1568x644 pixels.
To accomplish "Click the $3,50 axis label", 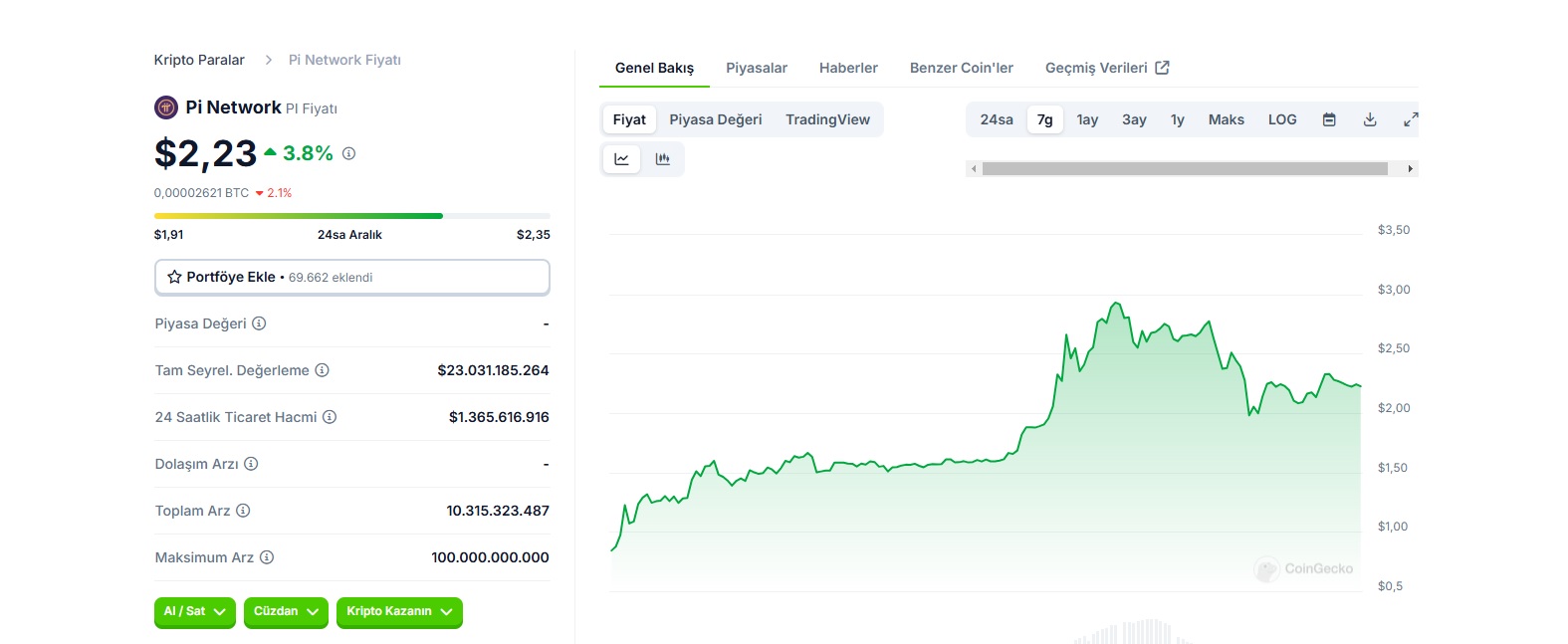I will click(x=1394, y=230).
